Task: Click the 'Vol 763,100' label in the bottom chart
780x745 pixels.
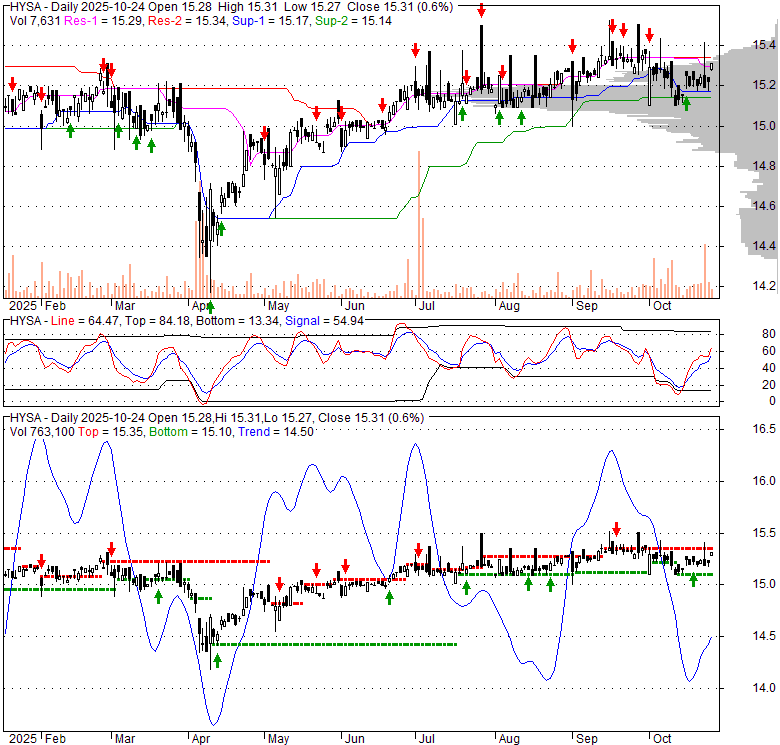Action: [42, 432]
